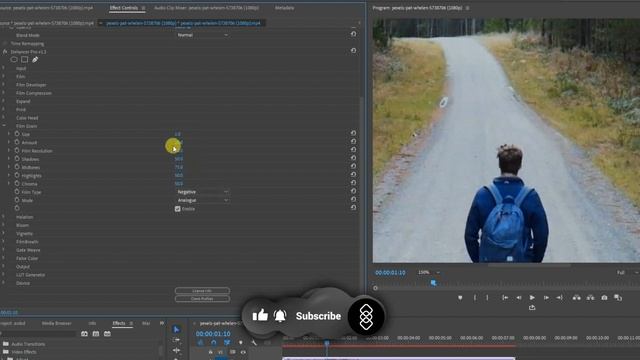Switch to the Media Browser tab
This screenshot has height=360, width=640.
[56, 323]
